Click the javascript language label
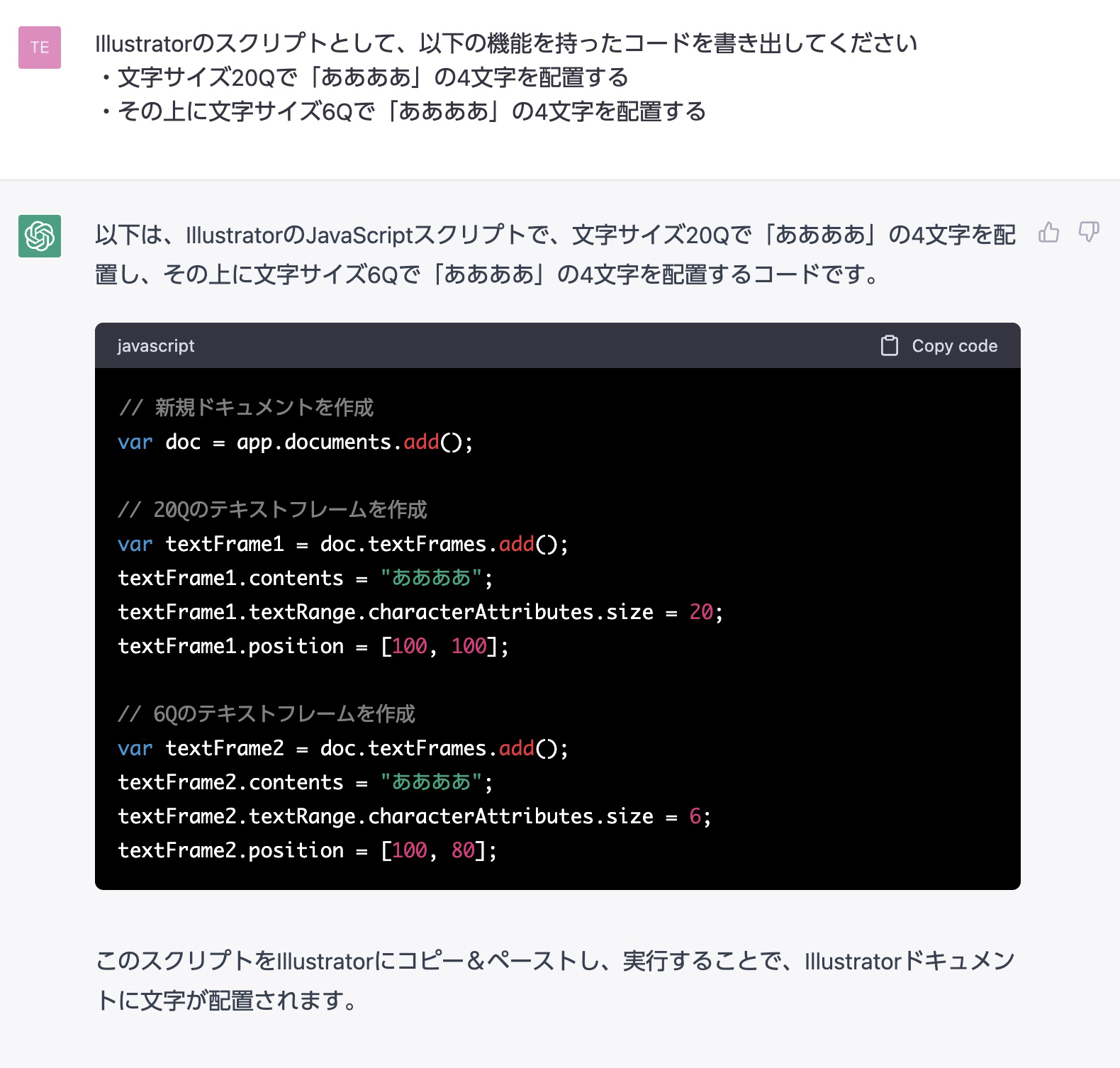This screenshot has width=1120, height=1068. [x=155, y=345]
